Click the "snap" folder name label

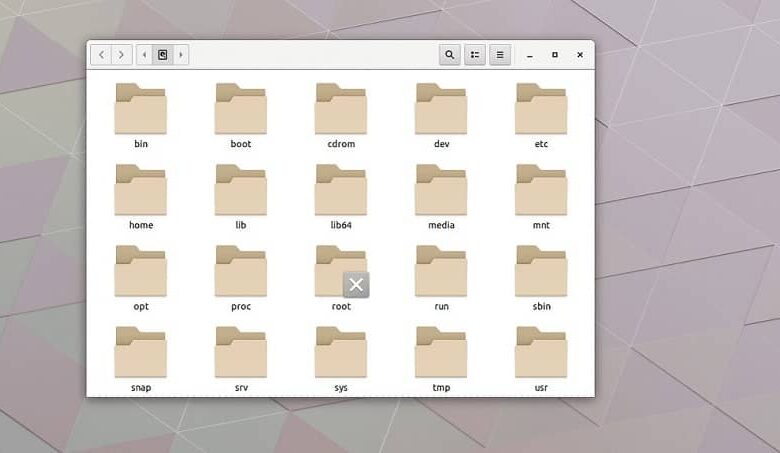[x=141, y=388]
